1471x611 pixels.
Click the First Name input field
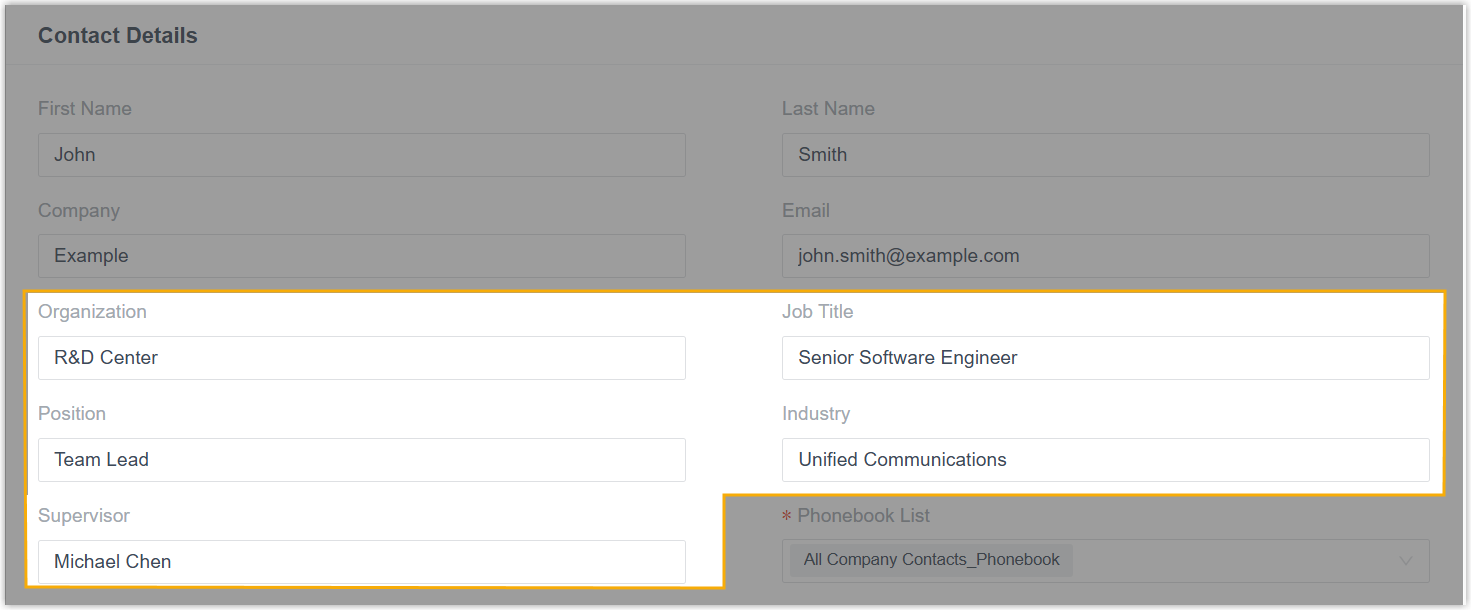361,155
